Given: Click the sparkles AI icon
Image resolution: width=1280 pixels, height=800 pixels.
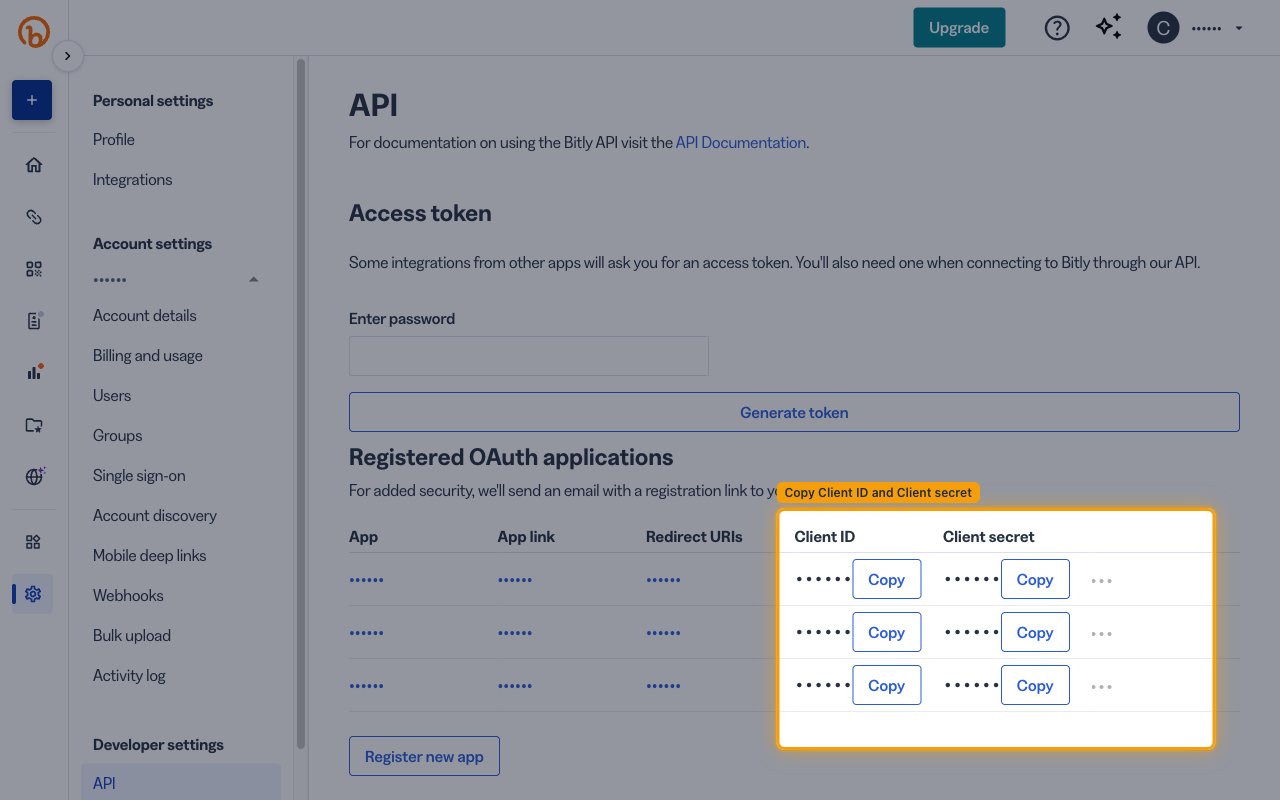Looking at the screenshot, I should pyautogui.click(x=1109, y=28).
